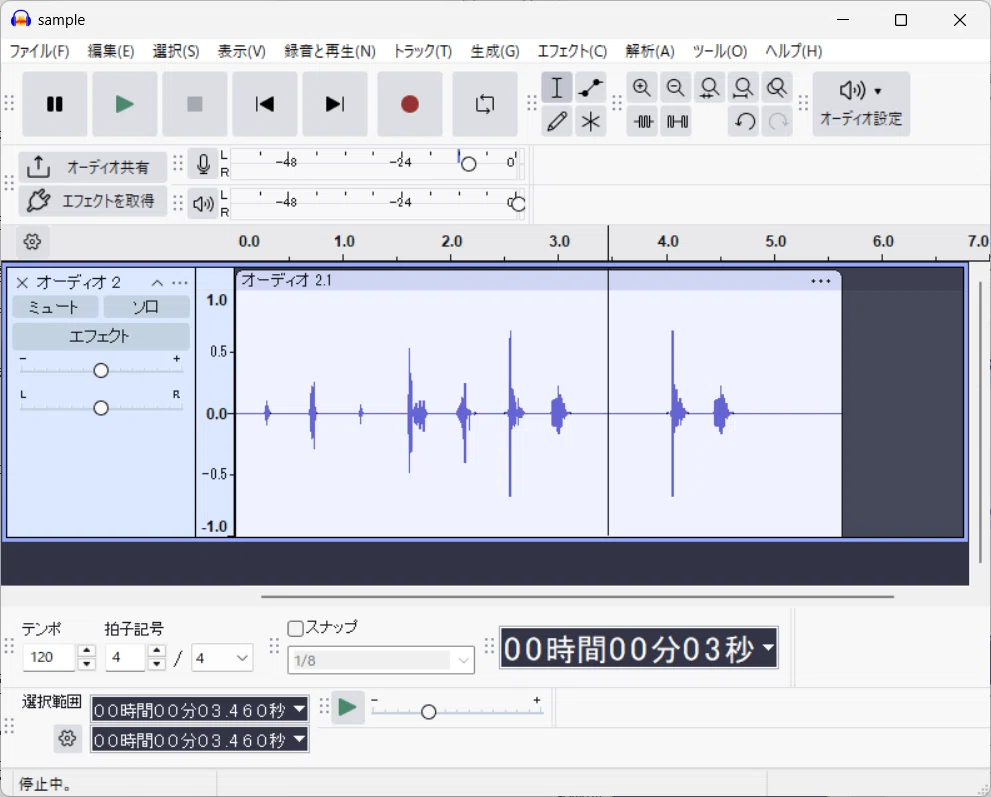This screenshot has width=991, height=797.
Task: Open selection start time format dropdown
Action: coord(300,709)
